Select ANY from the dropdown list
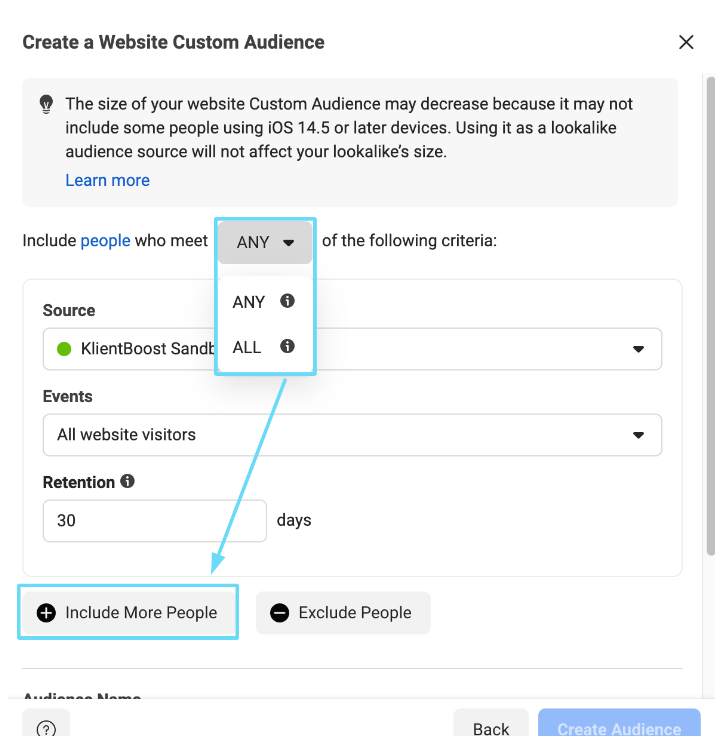 tap(249, 302)
